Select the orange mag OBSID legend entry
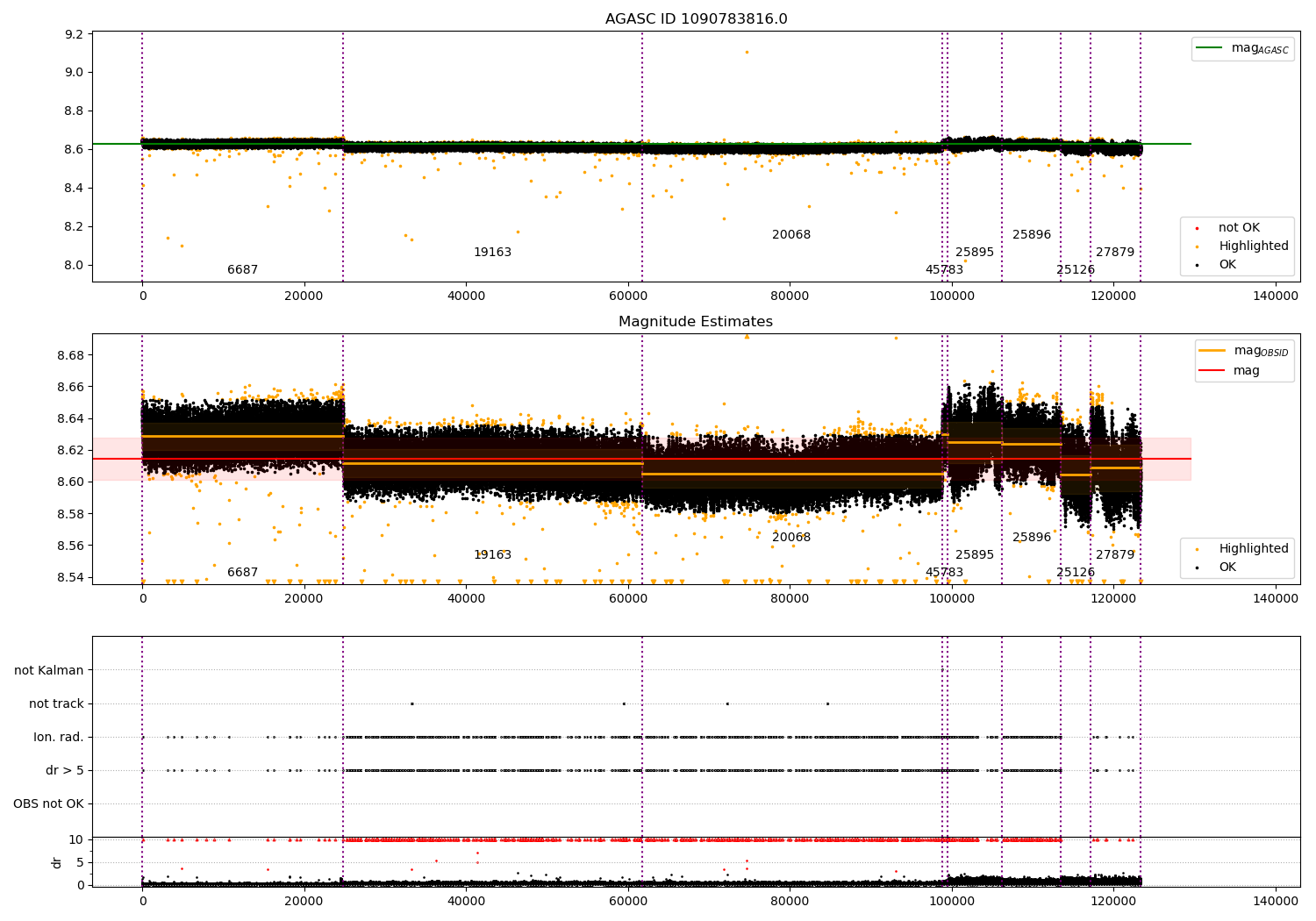 click(1243, 351)
